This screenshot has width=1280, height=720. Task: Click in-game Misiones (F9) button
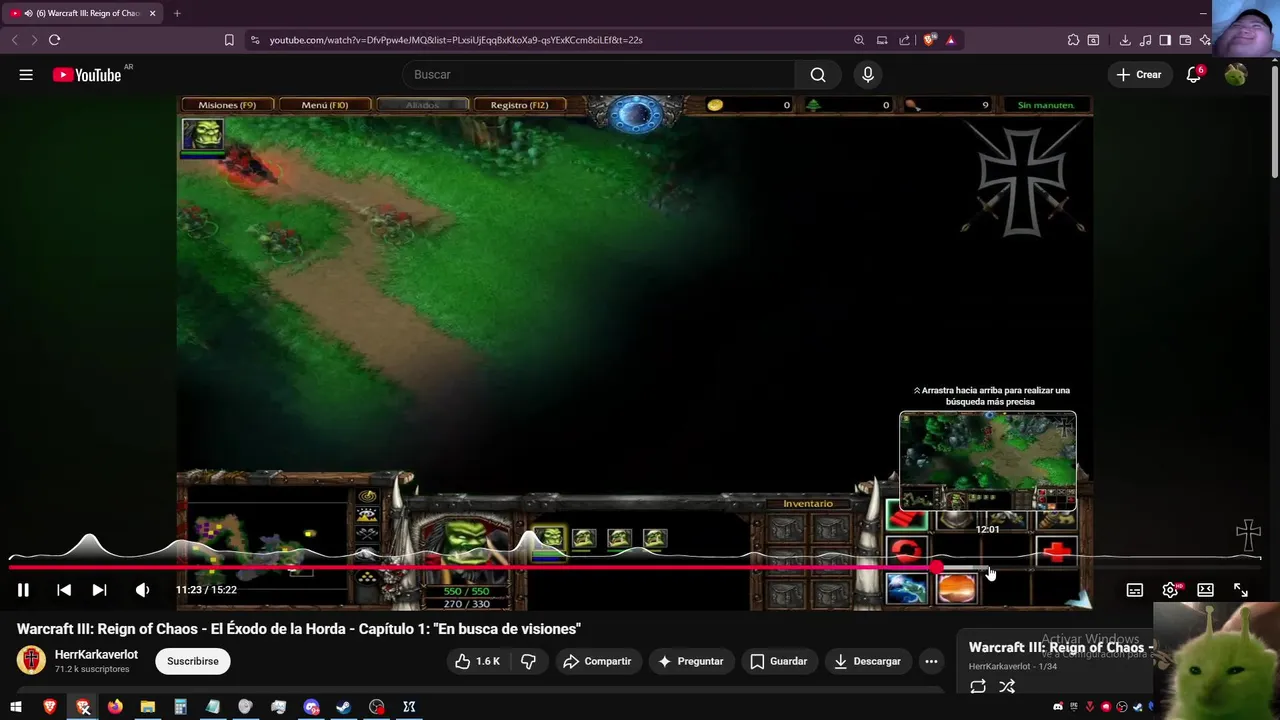tap(227, 105)
